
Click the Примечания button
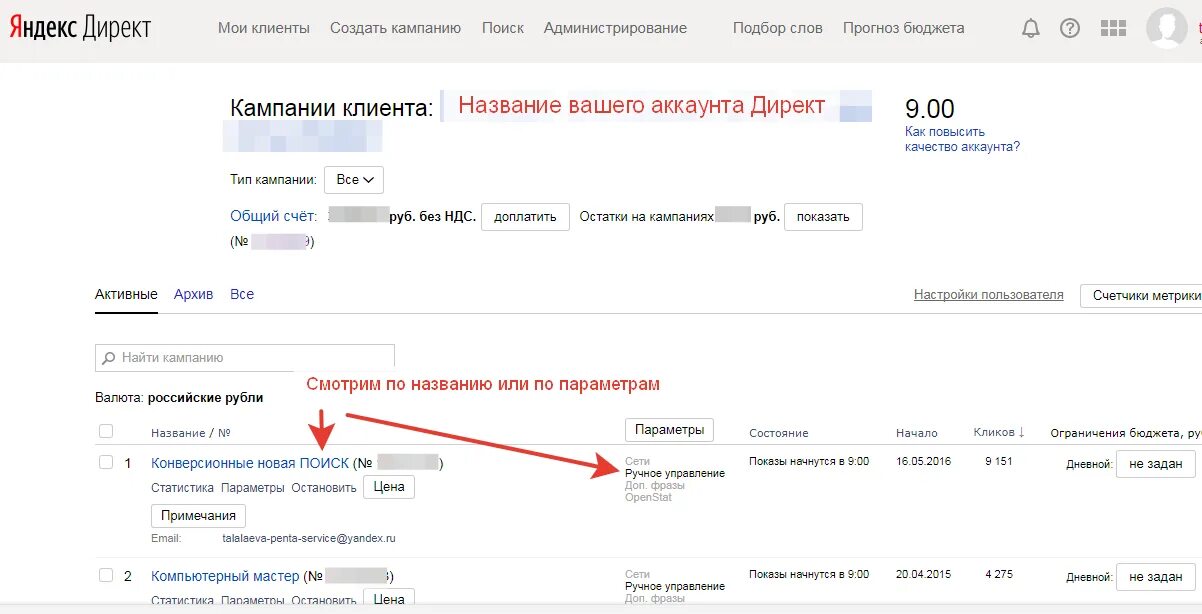coord(198,516)
